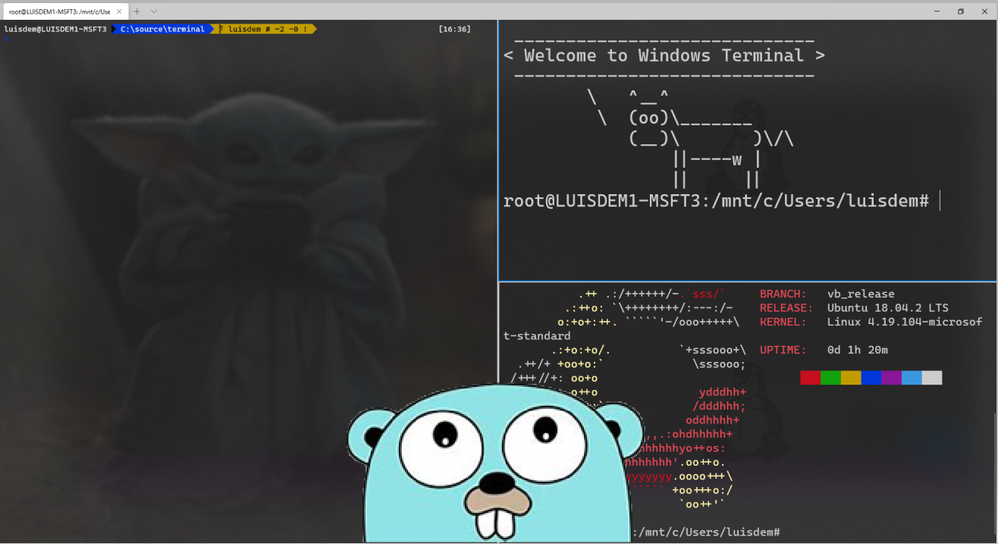Click the ASCII cow art
Viewport: 998px width, 544px height.
691,141
